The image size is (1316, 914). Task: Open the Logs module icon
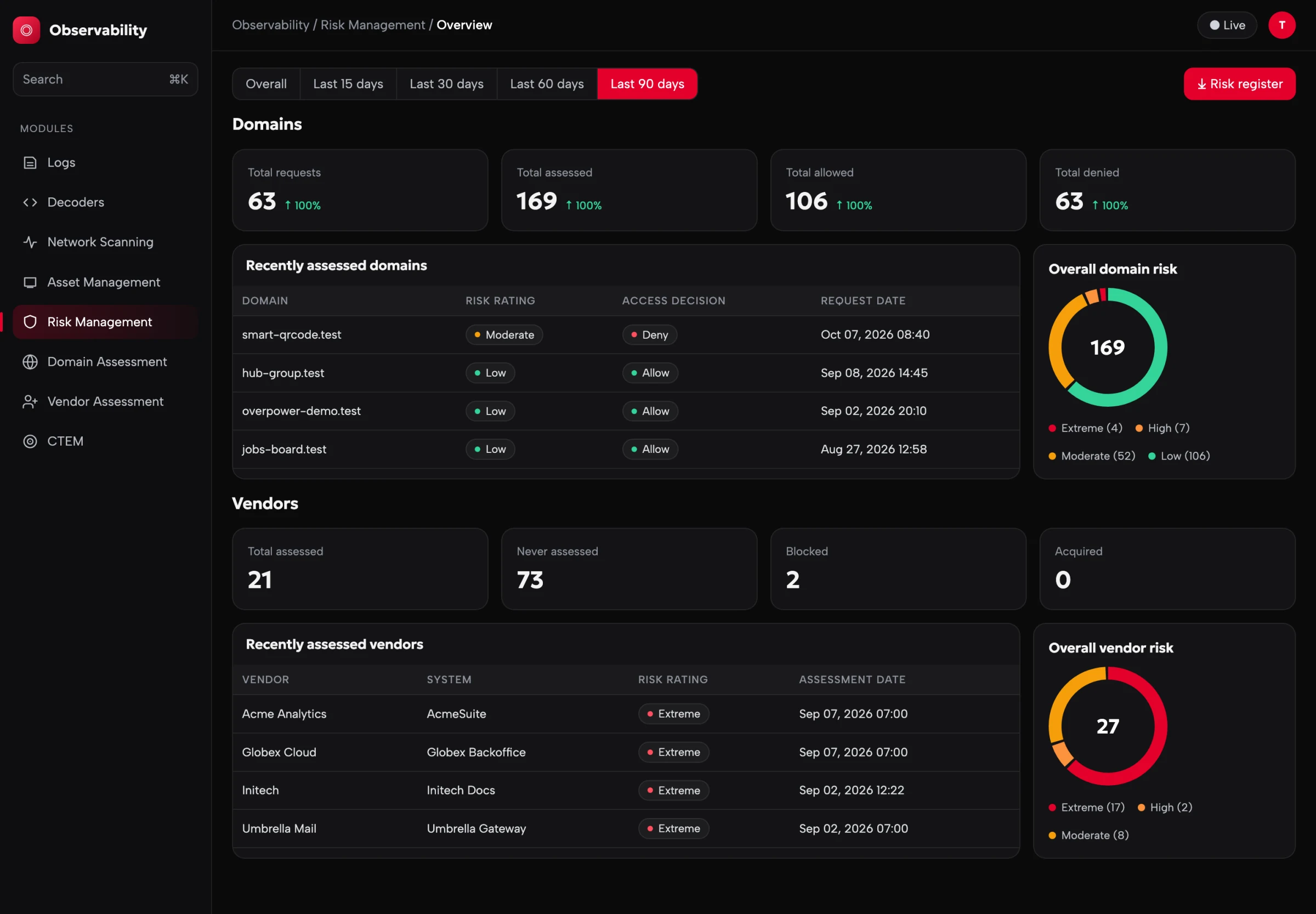(30, 163)
